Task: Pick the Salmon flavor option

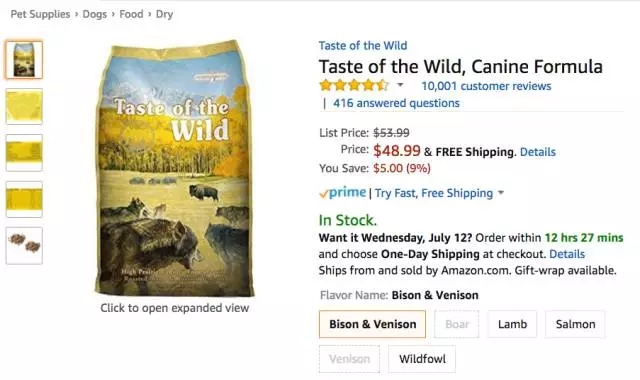Action: 575,324
